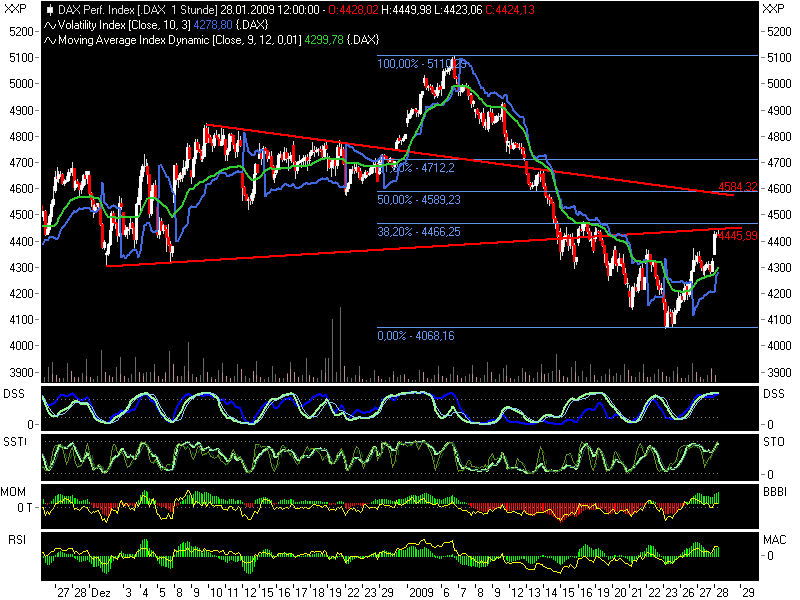Select the DAX Perf. Index title text
This screenshot has height=600, width=800.
[x=96, y=10]
